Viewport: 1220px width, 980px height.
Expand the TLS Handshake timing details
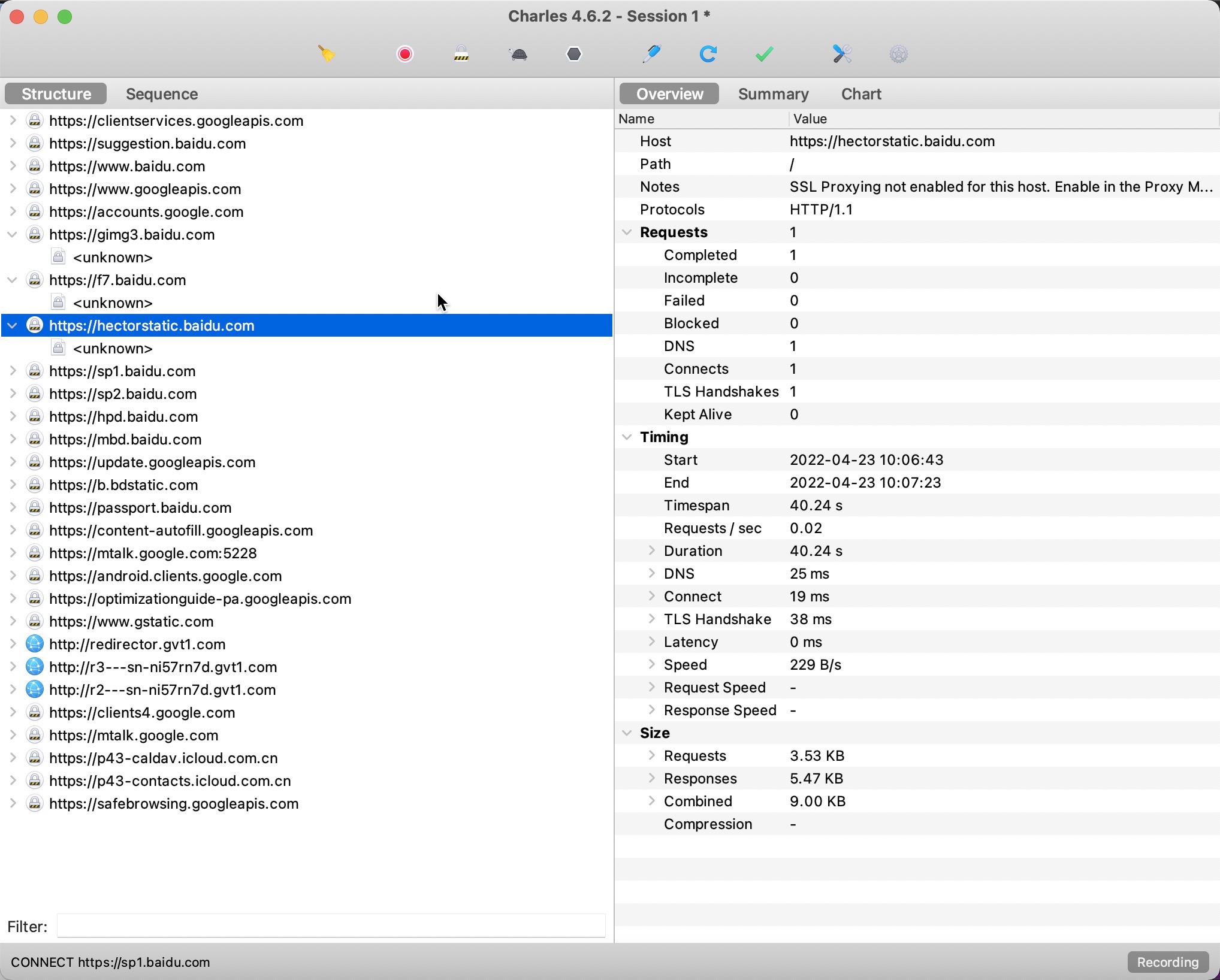coord(651,619)
